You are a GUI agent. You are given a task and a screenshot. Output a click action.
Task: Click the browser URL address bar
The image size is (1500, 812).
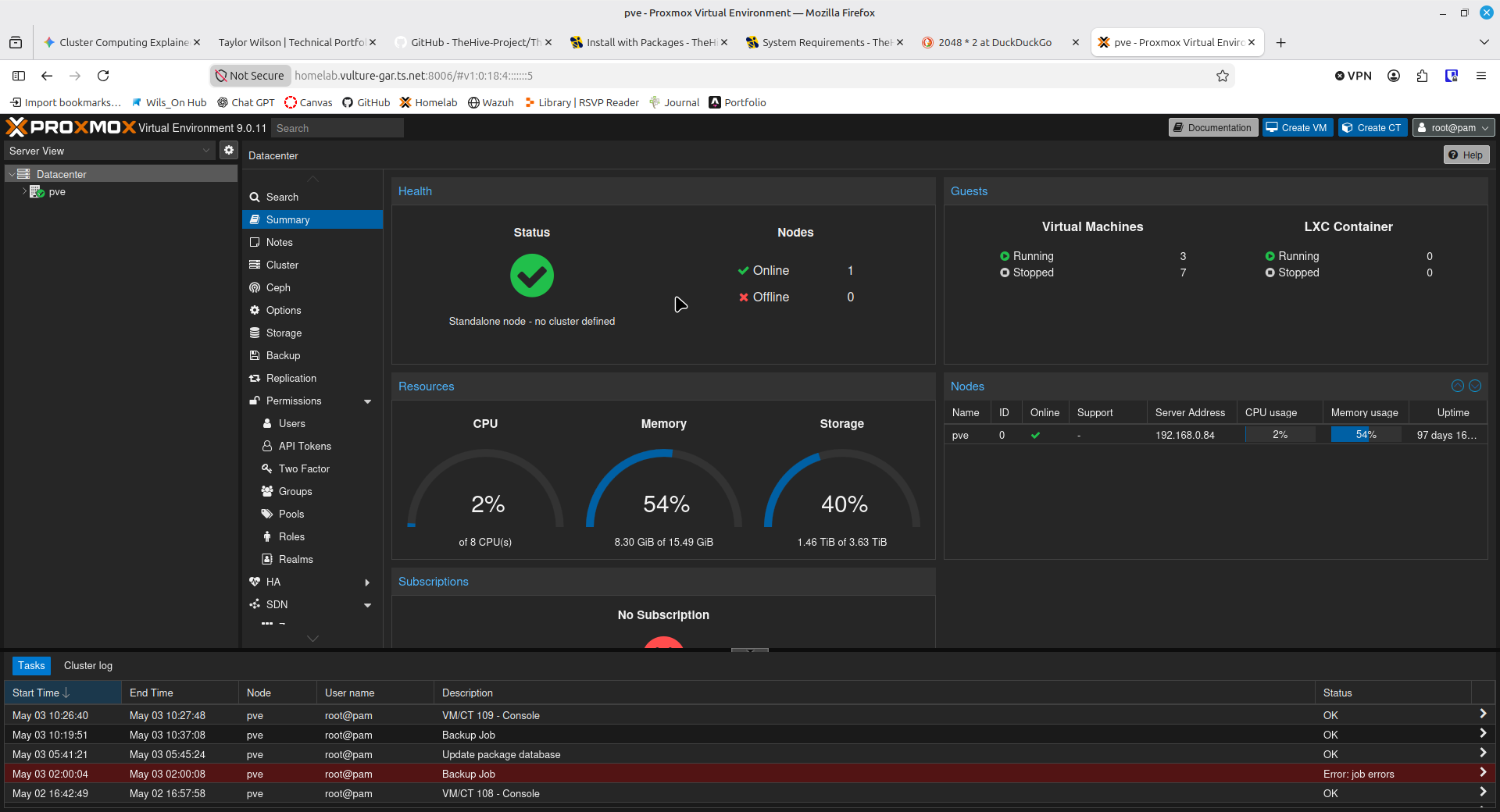point(750,76)
